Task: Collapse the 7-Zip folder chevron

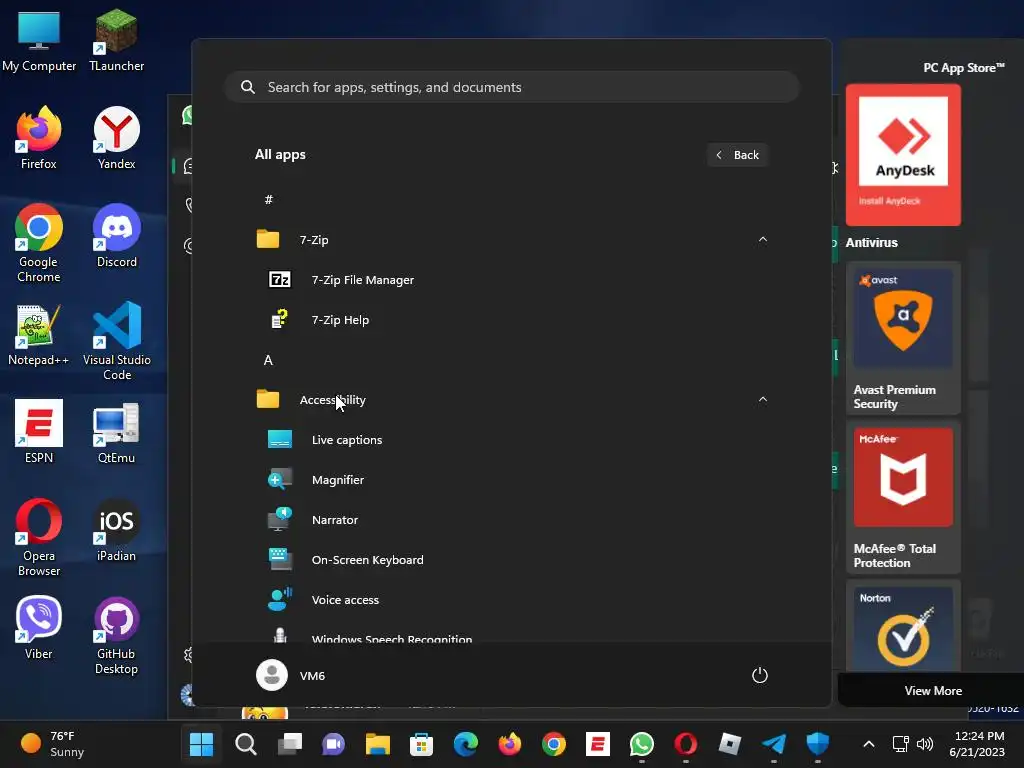Action: tap(762, 240)
